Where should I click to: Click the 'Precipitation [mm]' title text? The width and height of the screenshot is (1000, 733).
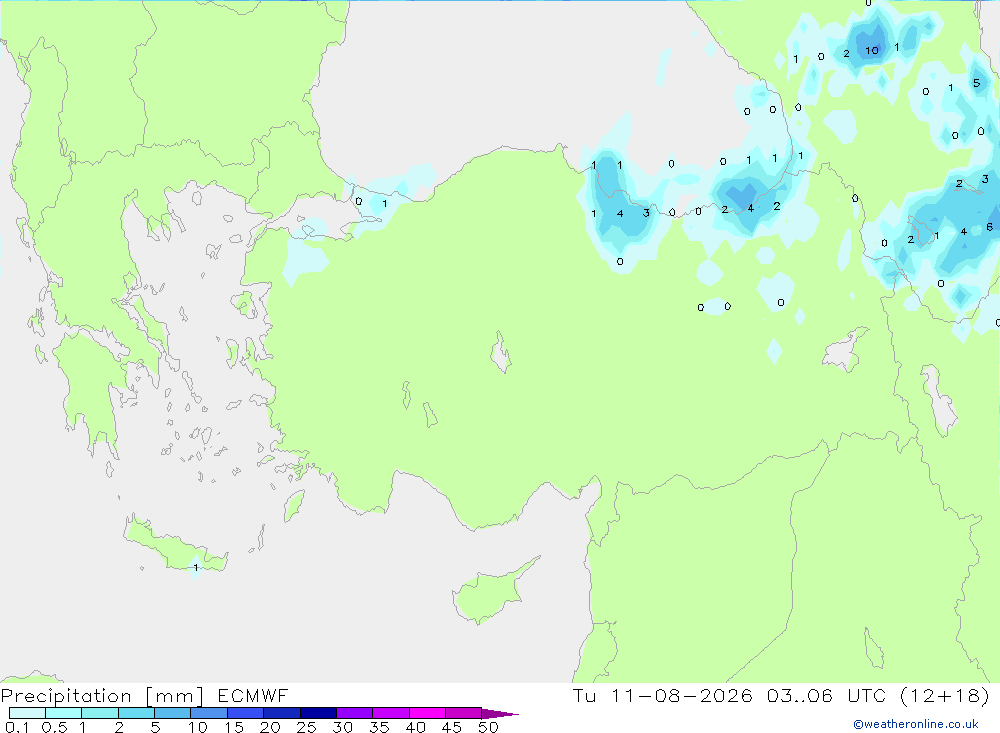tap(102, 695)
